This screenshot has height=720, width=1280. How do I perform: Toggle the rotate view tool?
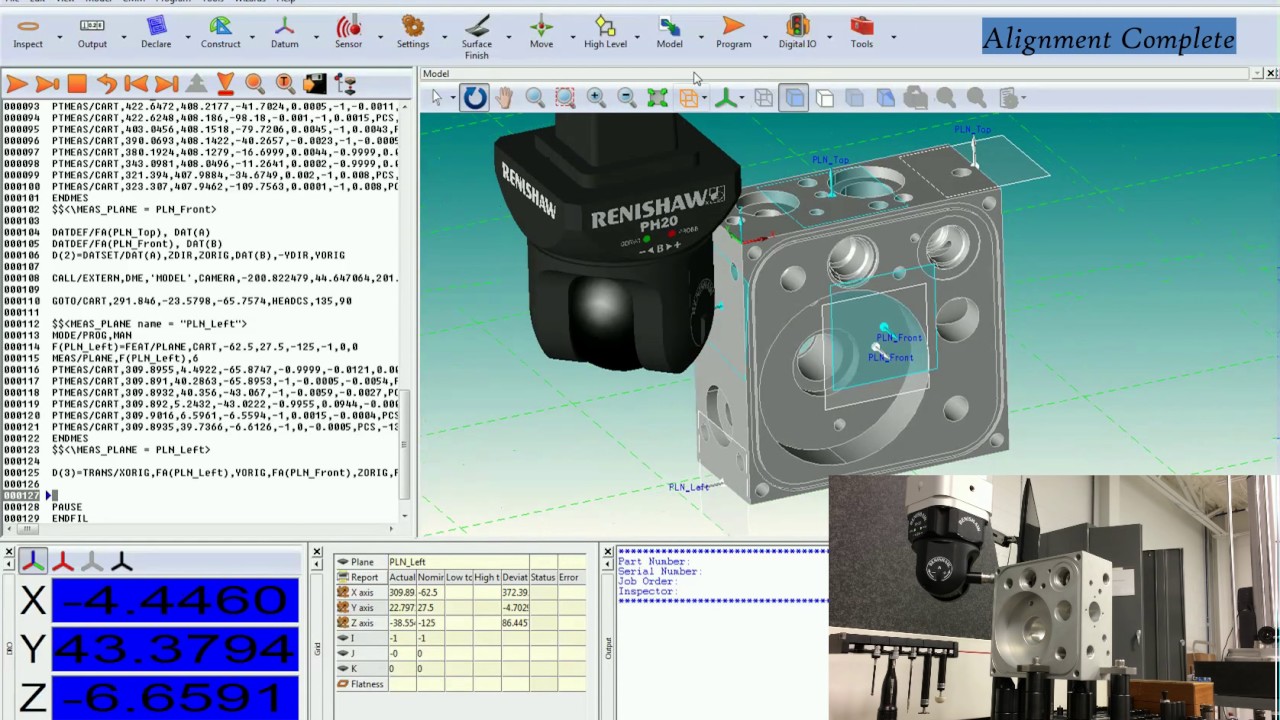[x=474, y=97]
